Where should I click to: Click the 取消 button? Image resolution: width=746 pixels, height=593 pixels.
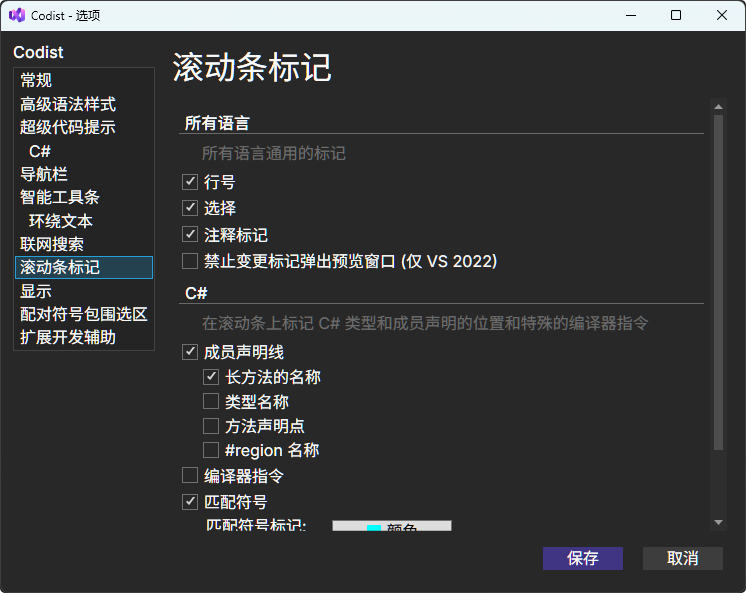coord(682,558)
